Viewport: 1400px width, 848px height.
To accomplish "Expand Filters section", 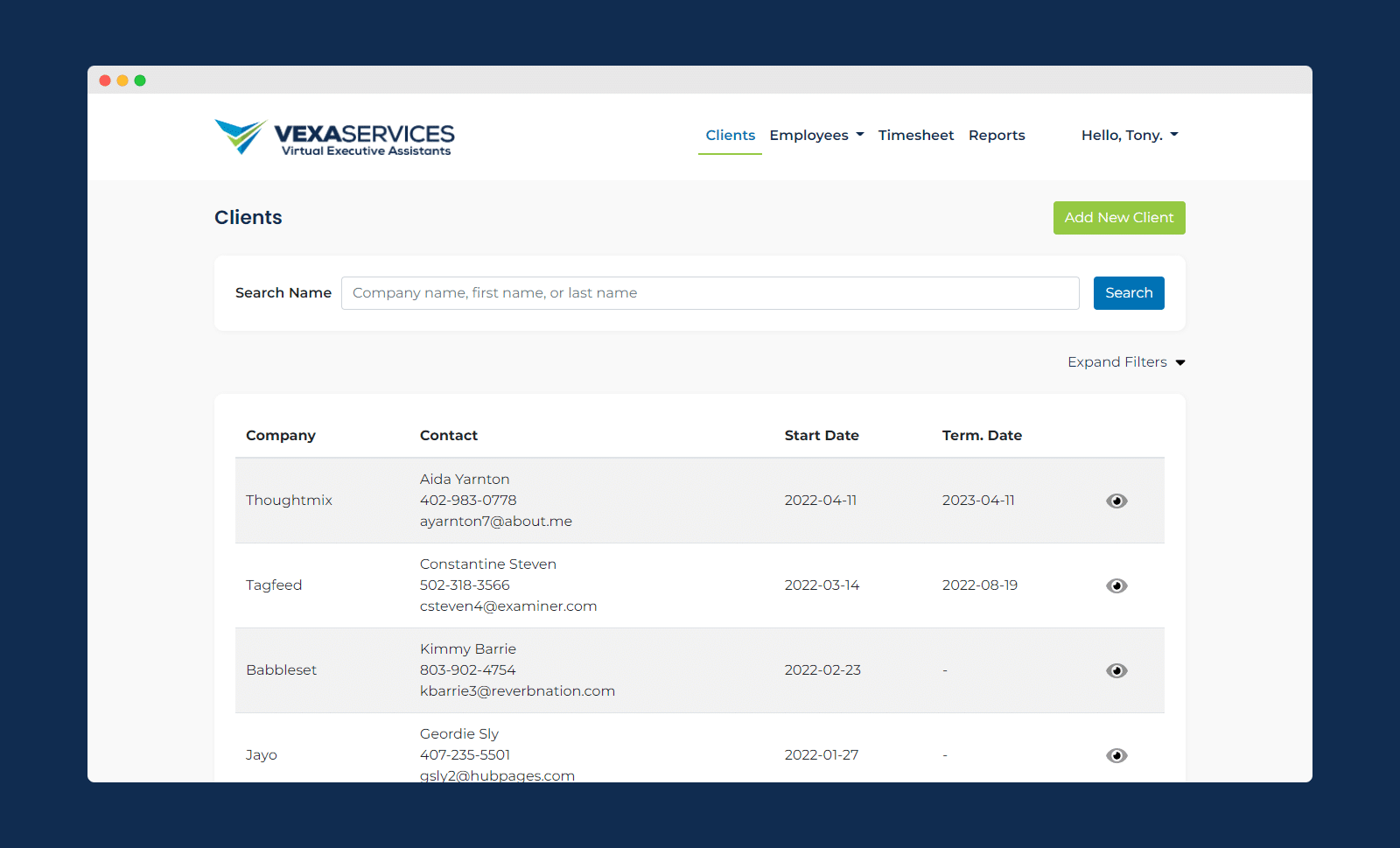I will (1126, 362).
